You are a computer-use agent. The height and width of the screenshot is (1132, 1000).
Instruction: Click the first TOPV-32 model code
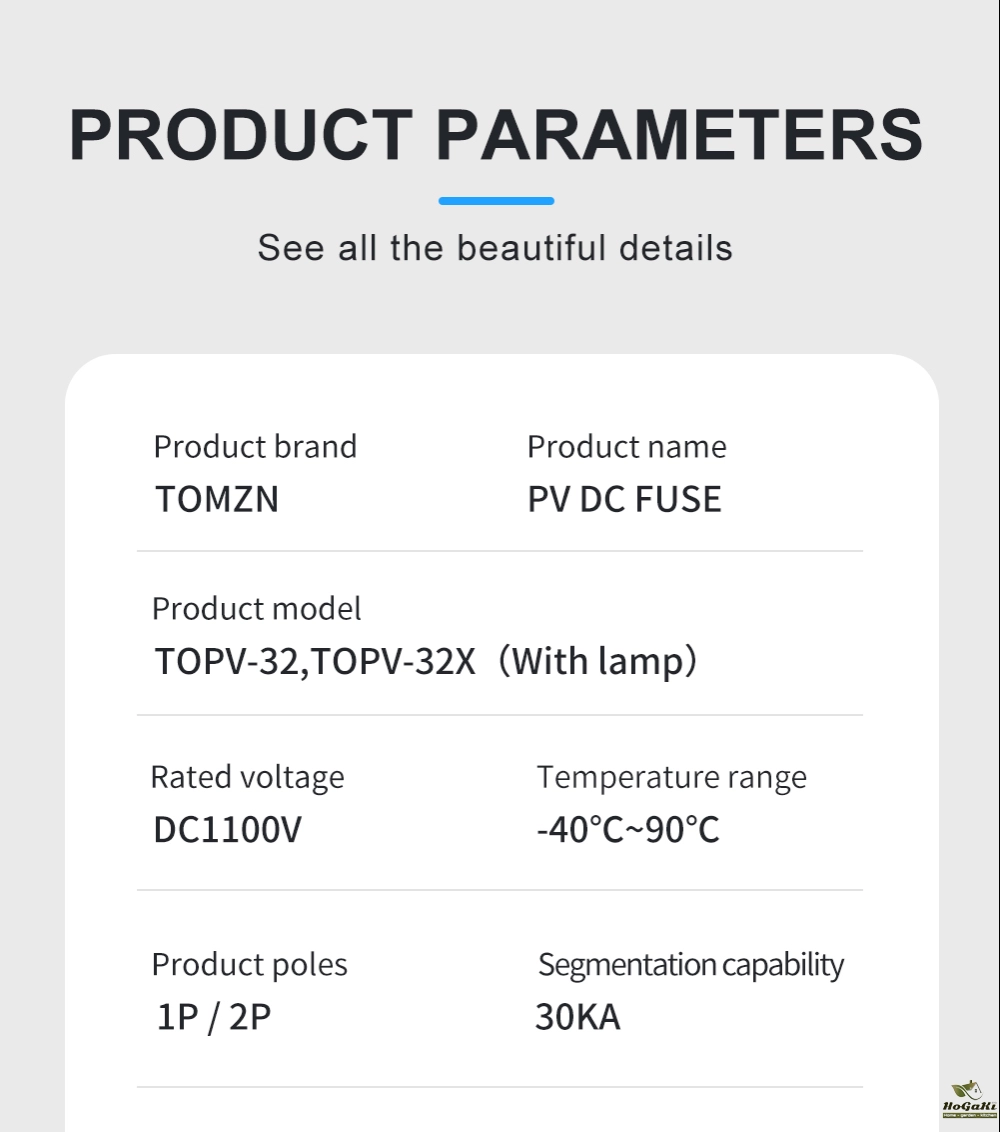226,661
